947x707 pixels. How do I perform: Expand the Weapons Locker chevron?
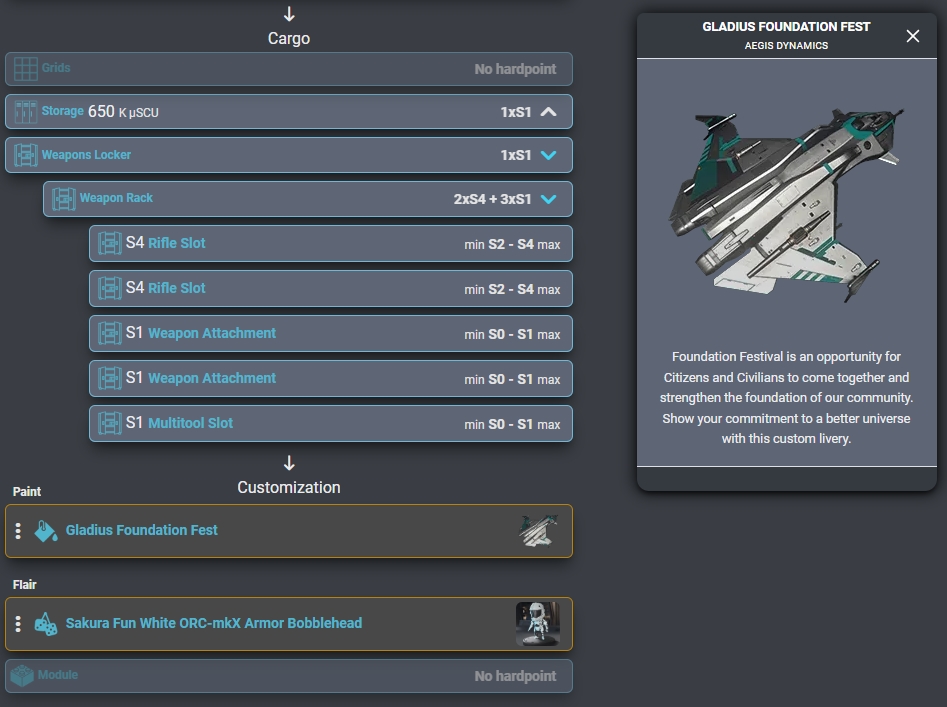[548, 155]
